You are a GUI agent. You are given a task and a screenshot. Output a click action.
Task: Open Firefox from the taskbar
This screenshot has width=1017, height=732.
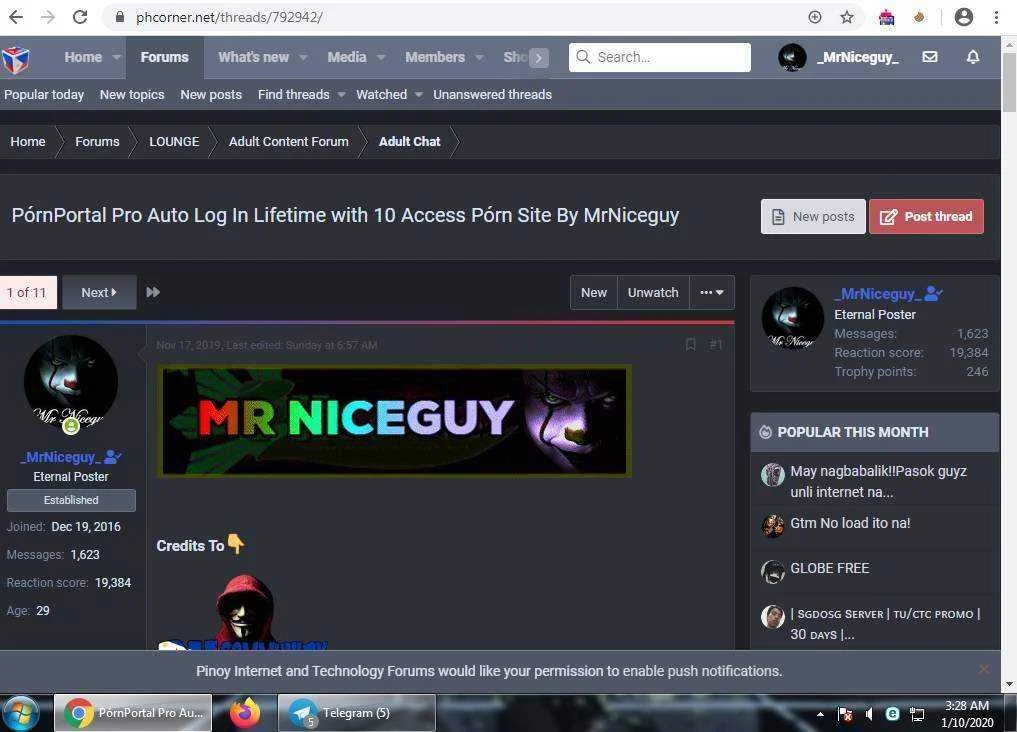click(245, 713)
